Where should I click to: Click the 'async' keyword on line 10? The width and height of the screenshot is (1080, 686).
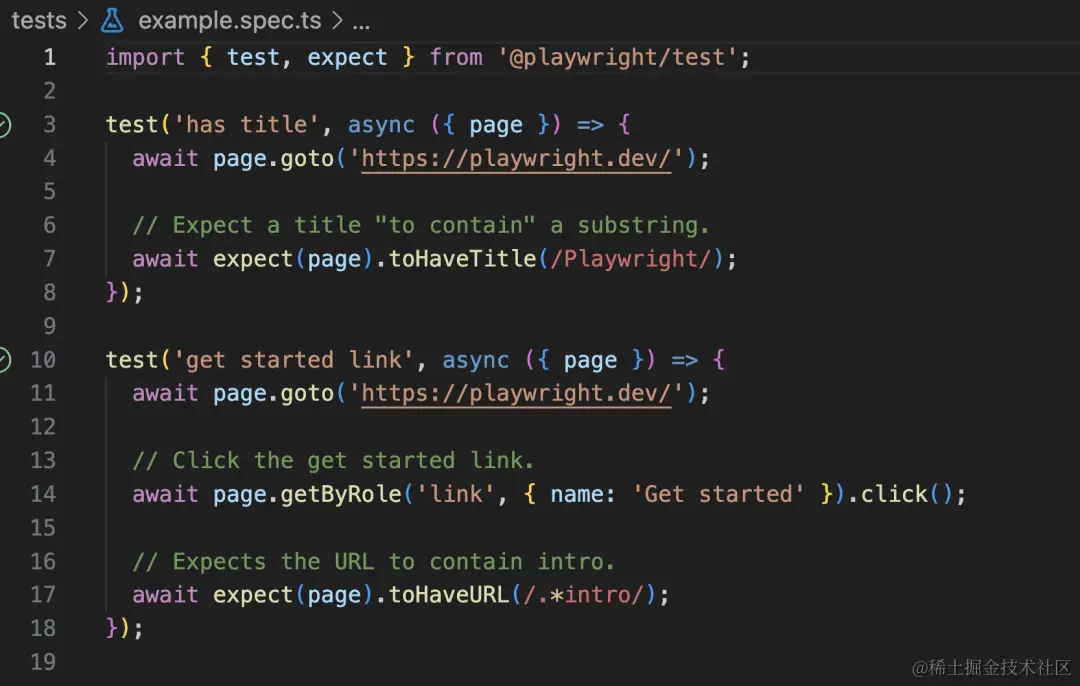475,360
